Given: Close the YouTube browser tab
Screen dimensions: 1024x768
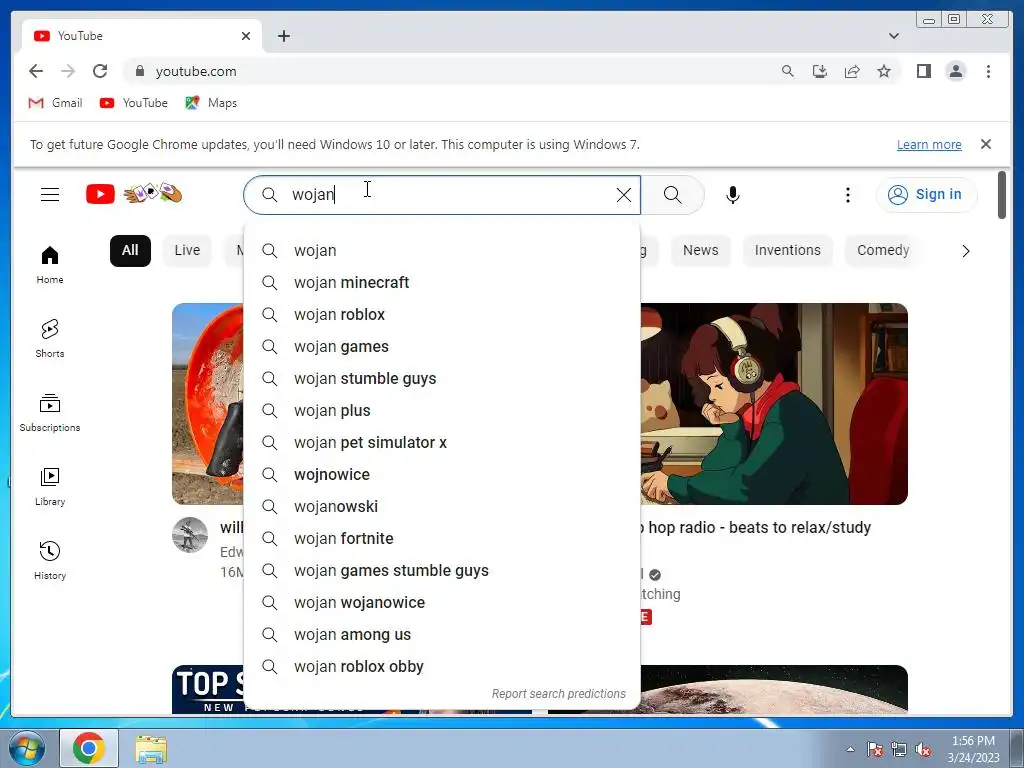Looking at the screenshot, I should pyautogui.click(x=246, y=36).
